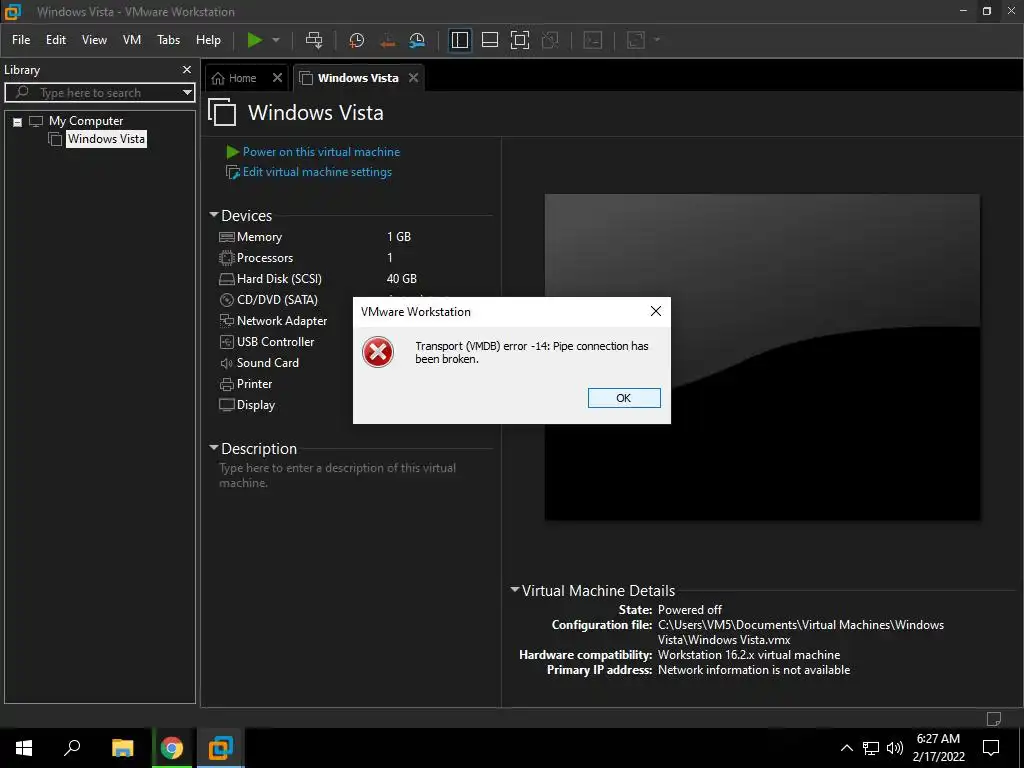The image size is (1024, 768).
Task: Open the View menu
Action: (x=94, y=40)
